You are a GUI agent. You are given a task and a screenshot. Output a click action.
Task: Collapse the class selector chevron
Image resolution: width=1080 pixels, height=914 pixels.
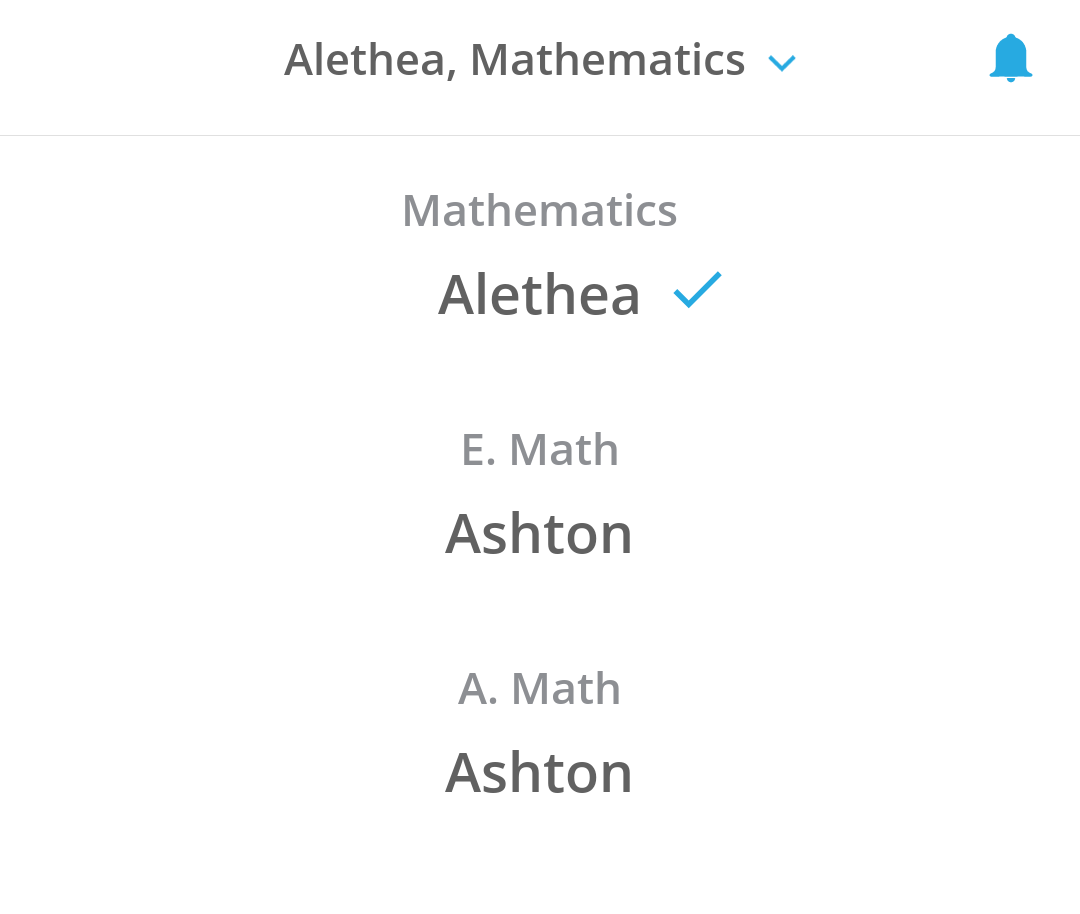[x=781, y=63]
